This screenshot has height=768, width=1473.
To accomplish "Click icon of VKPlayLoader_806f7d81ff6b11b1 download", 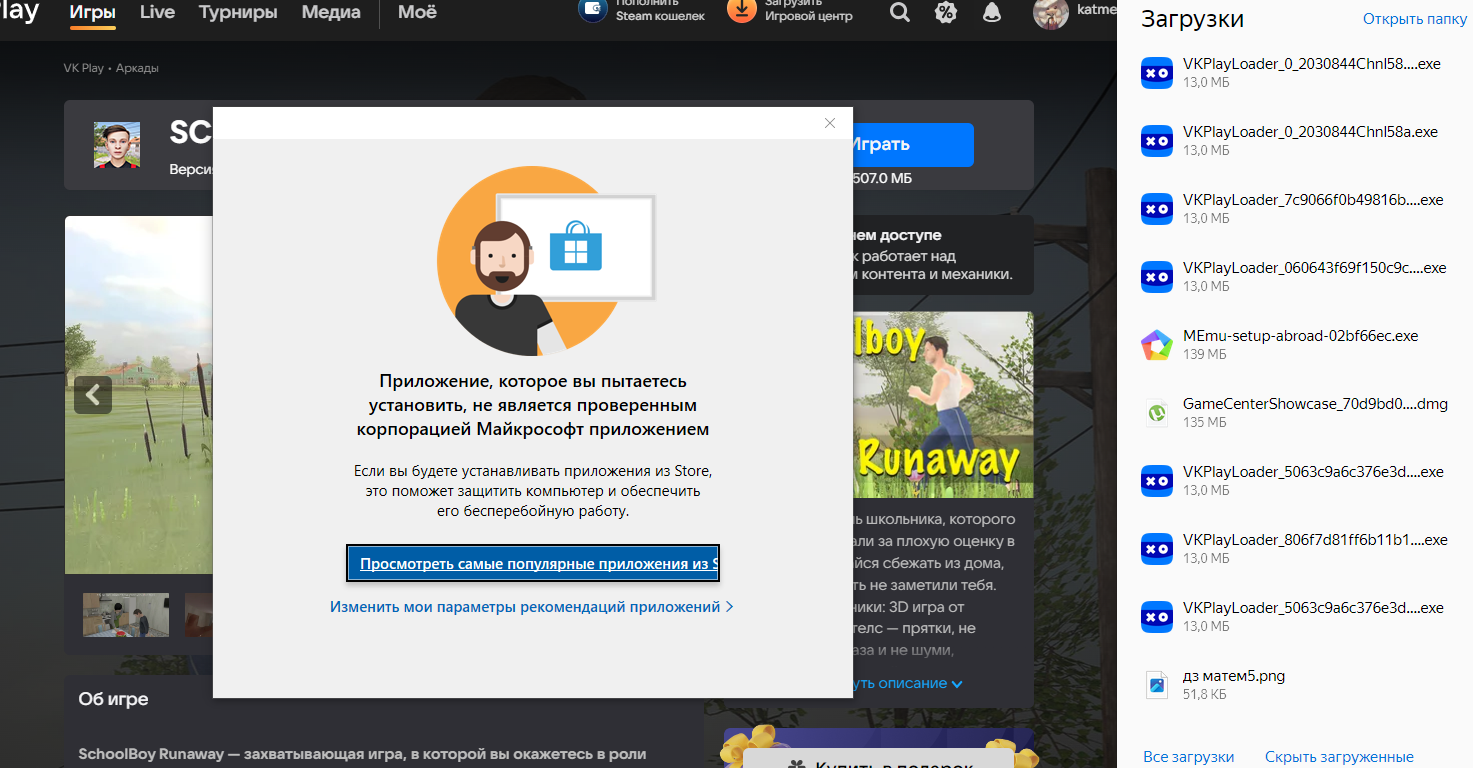I will pos(1157,549).
